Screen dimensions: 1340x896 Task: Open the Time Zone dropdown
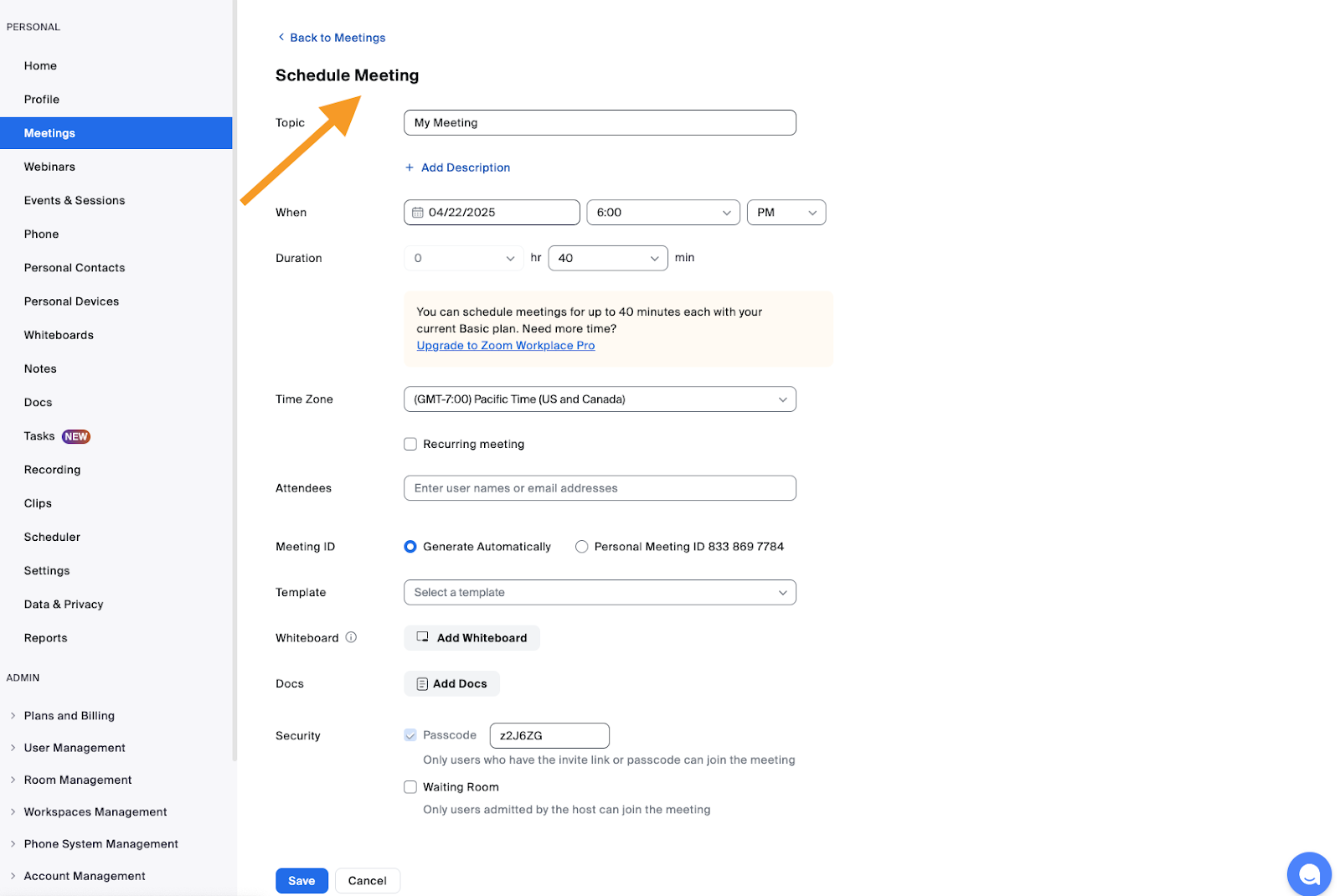click(x=600, y=399)
